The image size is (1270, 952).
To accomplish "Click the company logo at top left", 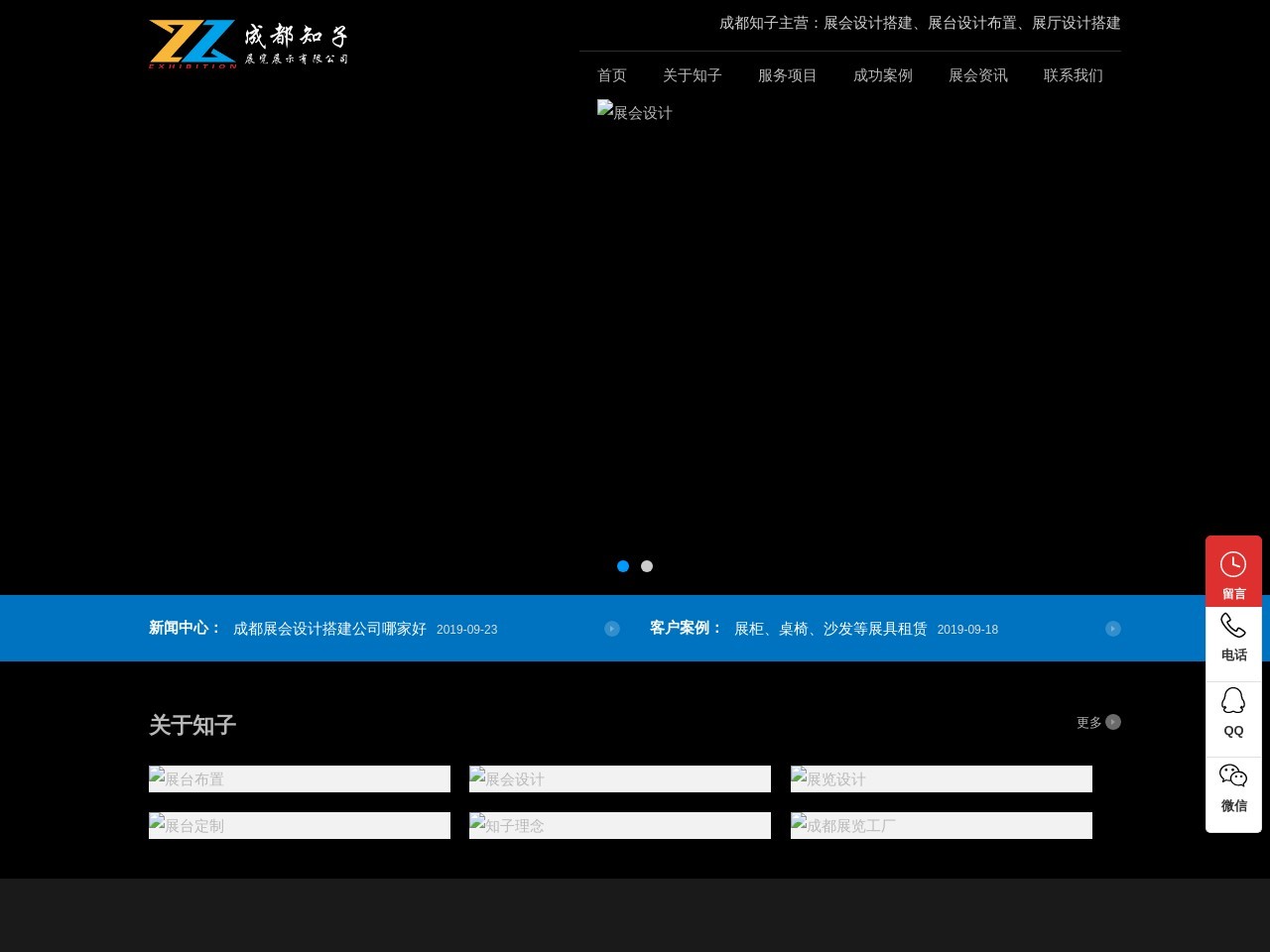I will click(x=248, y=44).
